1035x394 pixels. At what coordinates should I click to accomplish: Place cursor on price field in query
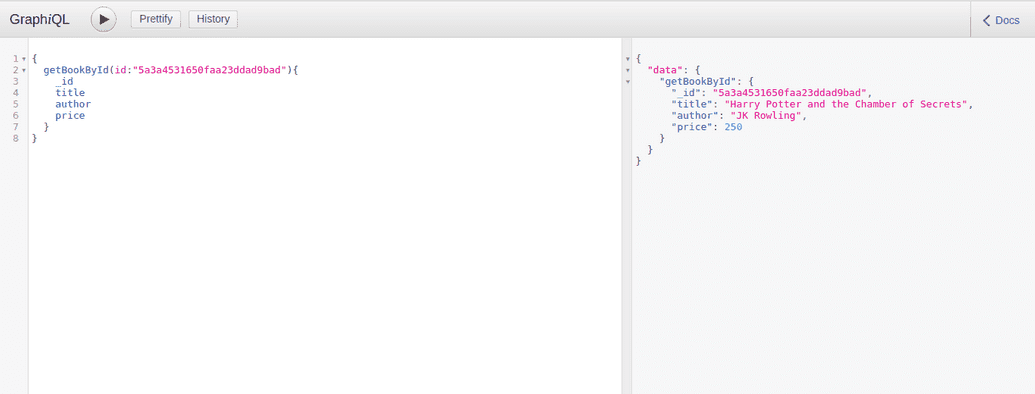pos(70,115)
